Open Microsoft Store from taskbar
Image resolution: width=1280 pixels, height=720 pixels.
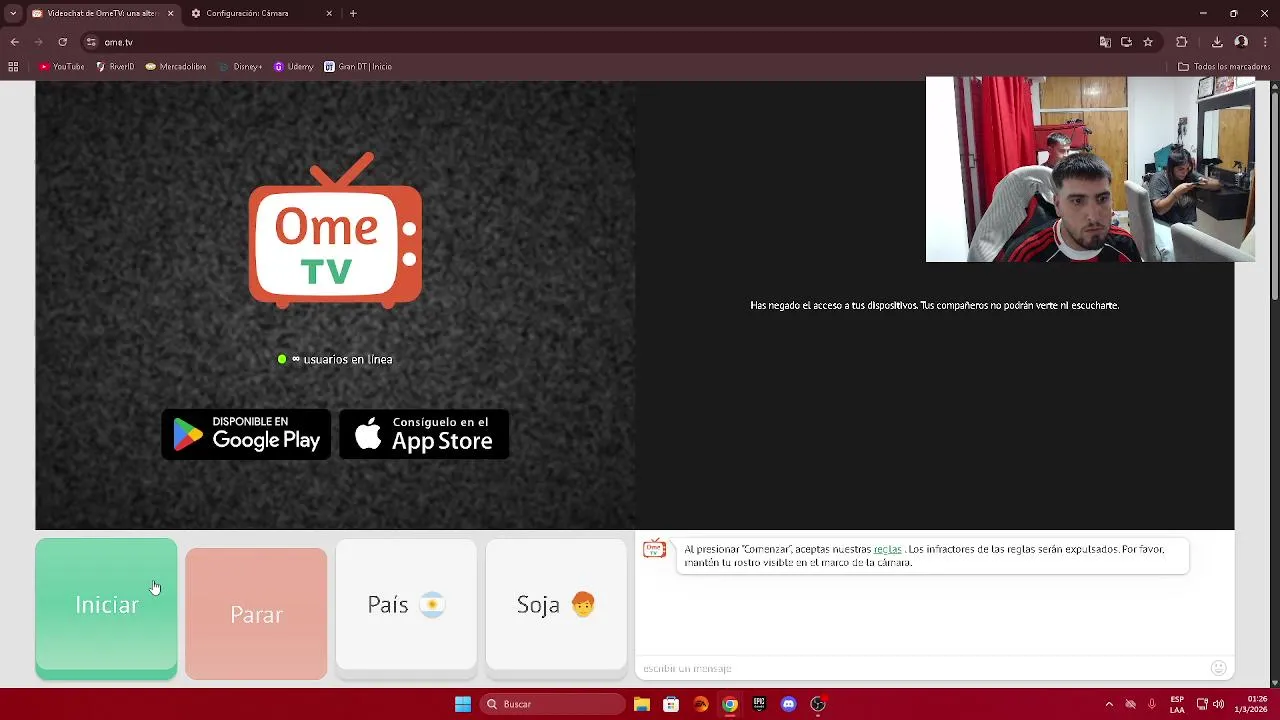click(x=671, y=704)
